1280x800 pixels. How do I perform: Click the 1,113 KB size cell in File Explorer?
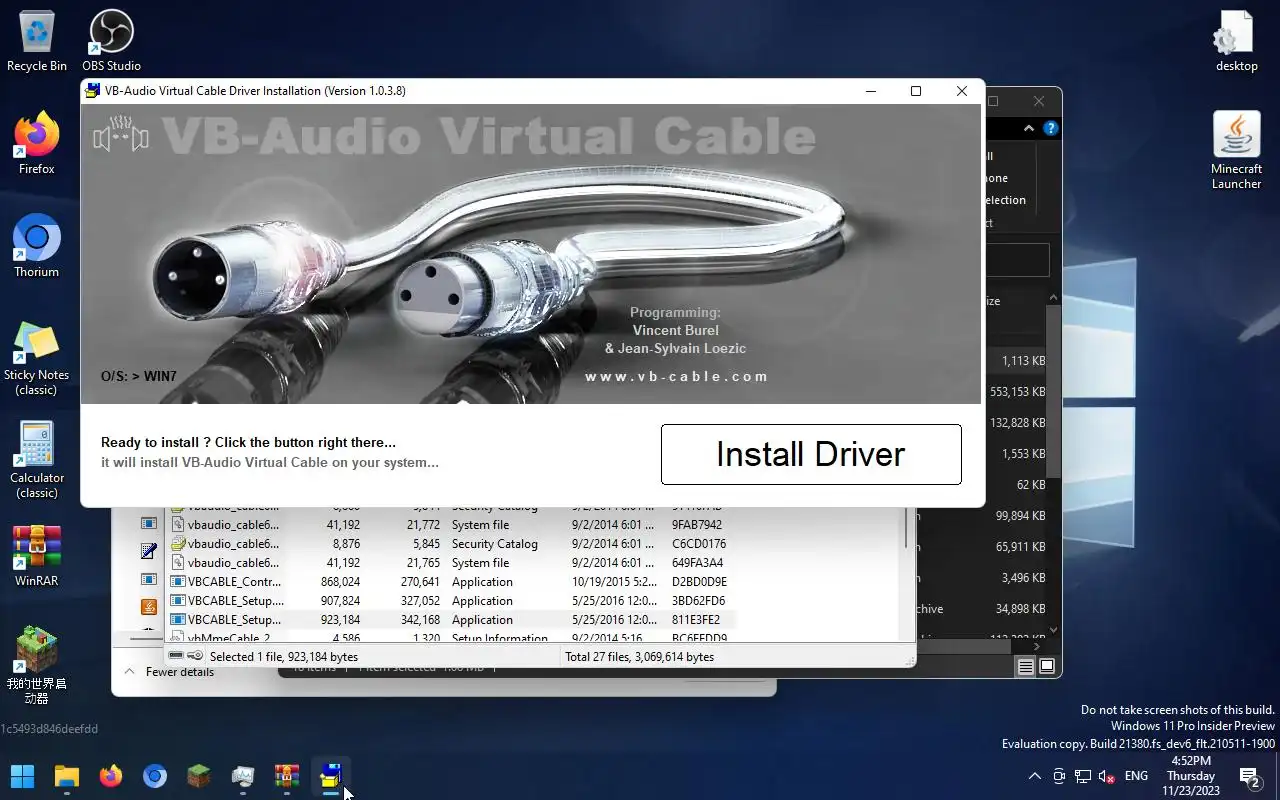click(x=1023, y=361)
